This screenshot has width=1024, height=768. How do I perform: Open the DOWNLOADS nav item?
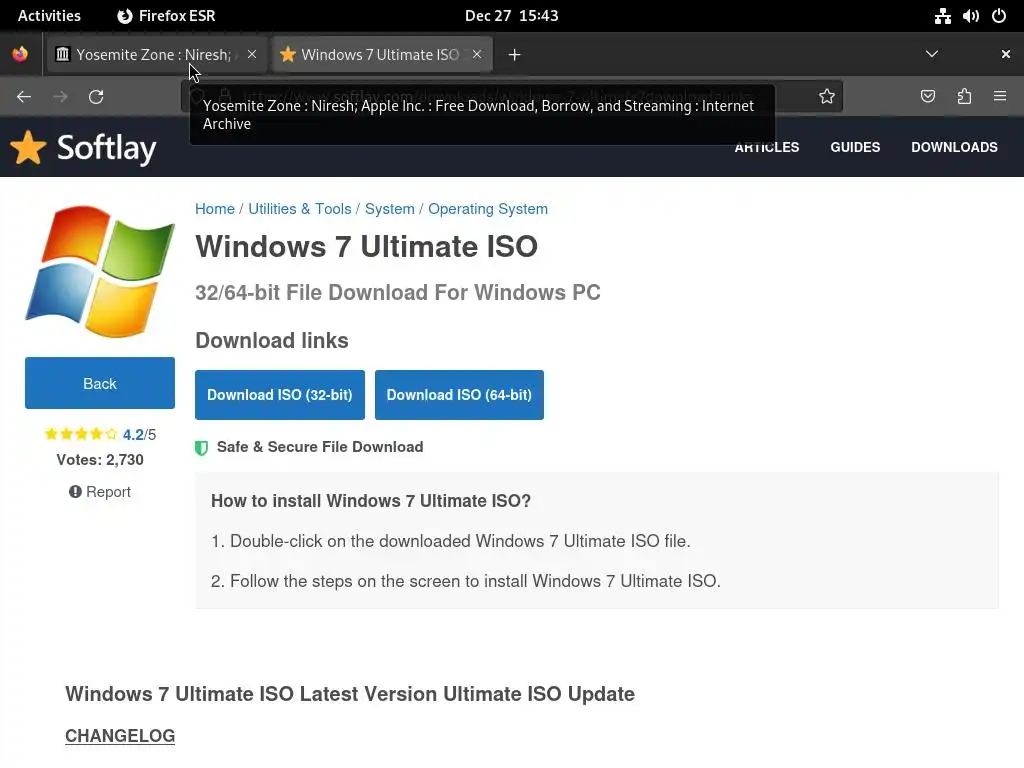954,148
